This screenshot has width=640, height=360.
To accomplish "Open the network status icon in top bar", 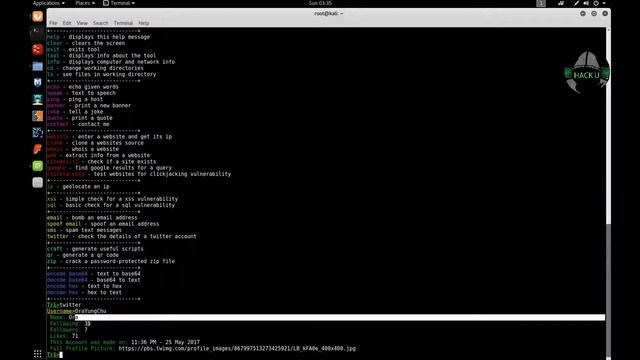I will [x=561, y=3].
